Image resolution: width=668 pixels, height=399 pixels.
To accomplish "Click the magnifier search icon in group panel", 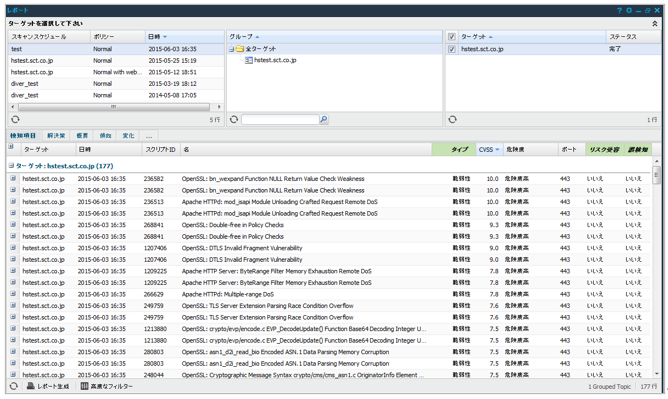I will (x=324, y=119).
